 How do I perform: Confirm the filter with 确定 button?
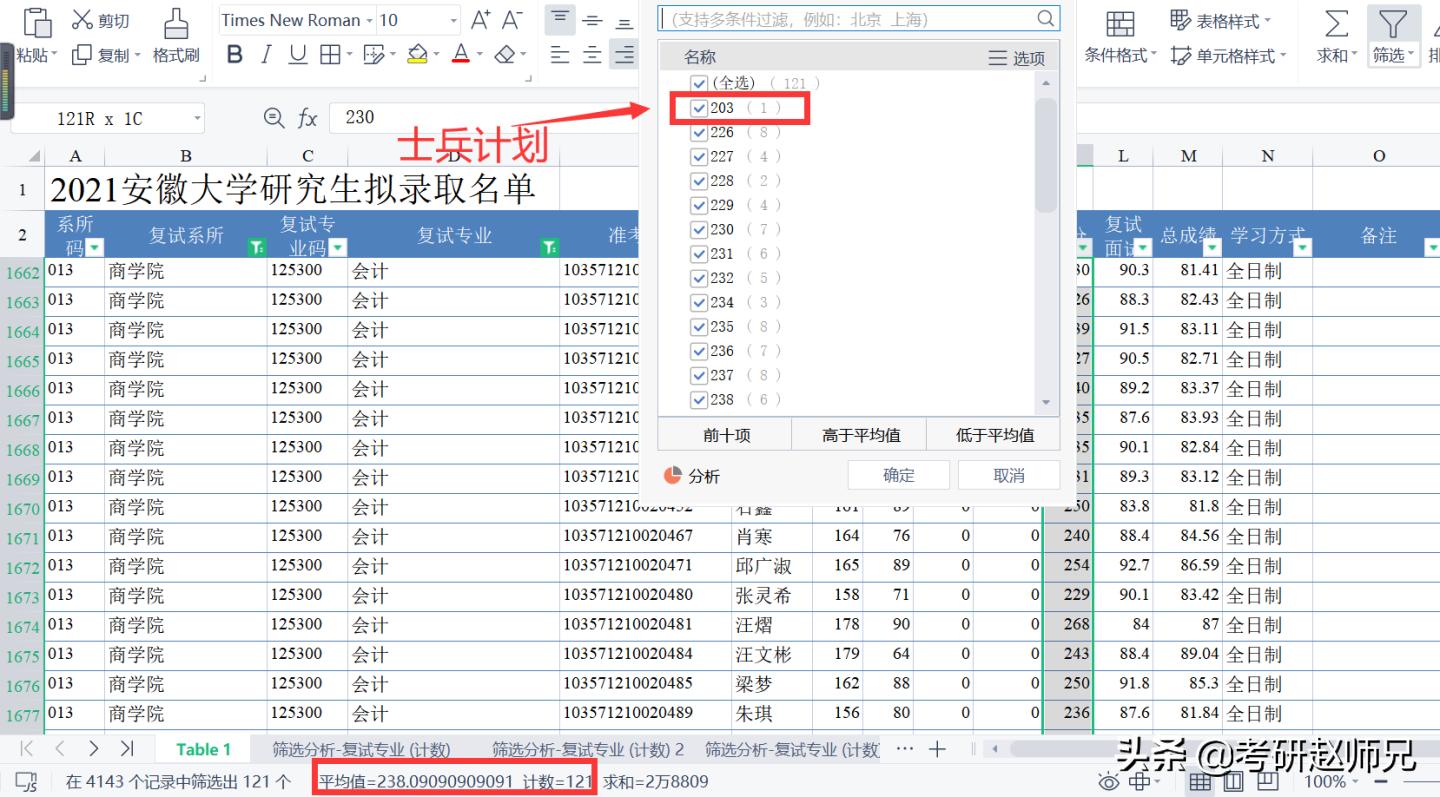tap(898, 475)
